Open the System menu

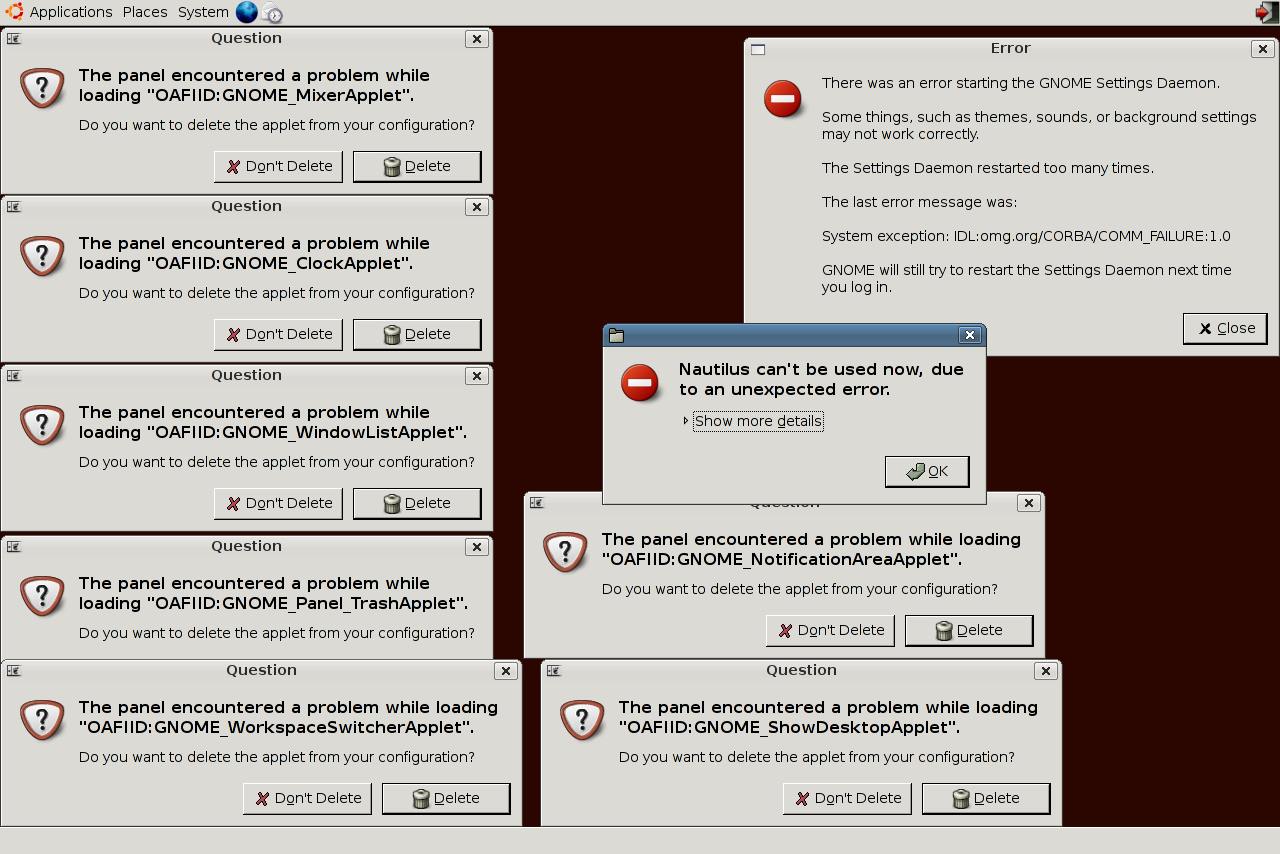tap(203, 12)
